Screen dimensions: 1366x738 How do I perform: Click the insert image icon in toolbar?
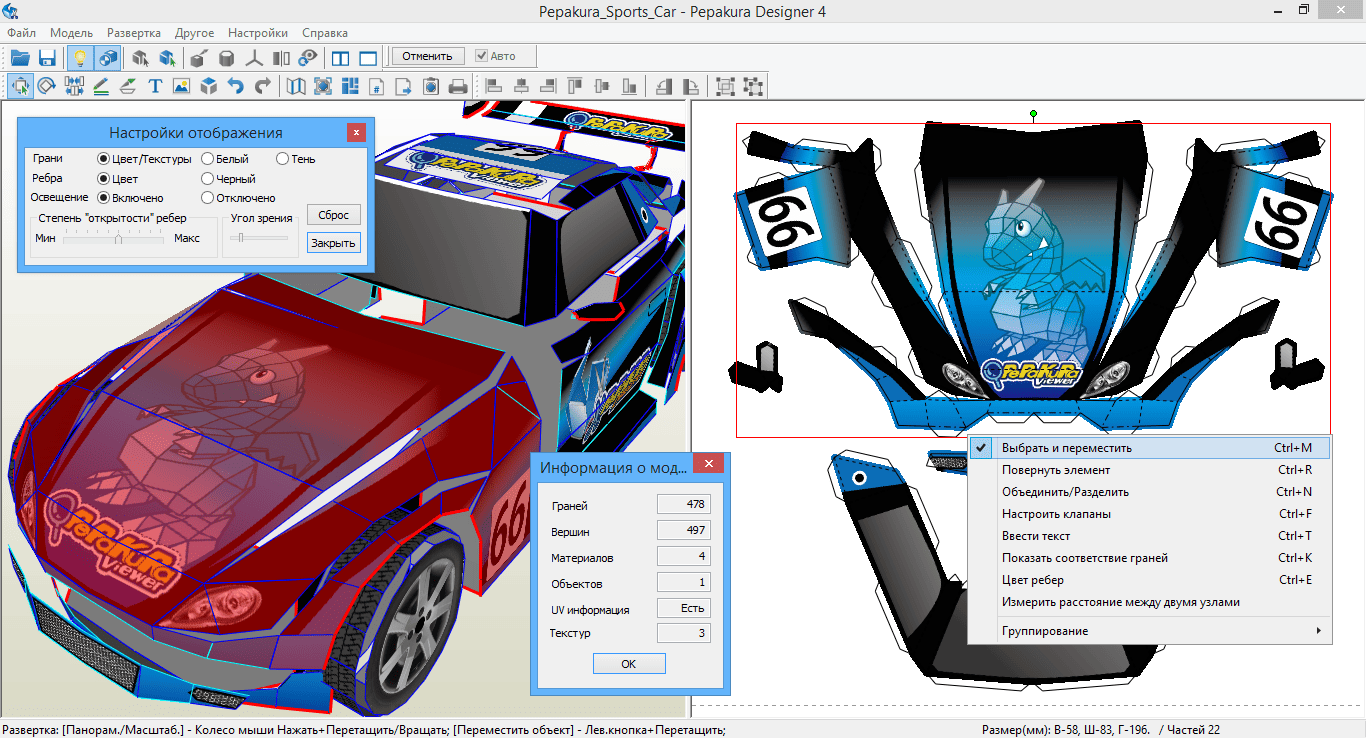pyautogui.click(x=181, y=87)
